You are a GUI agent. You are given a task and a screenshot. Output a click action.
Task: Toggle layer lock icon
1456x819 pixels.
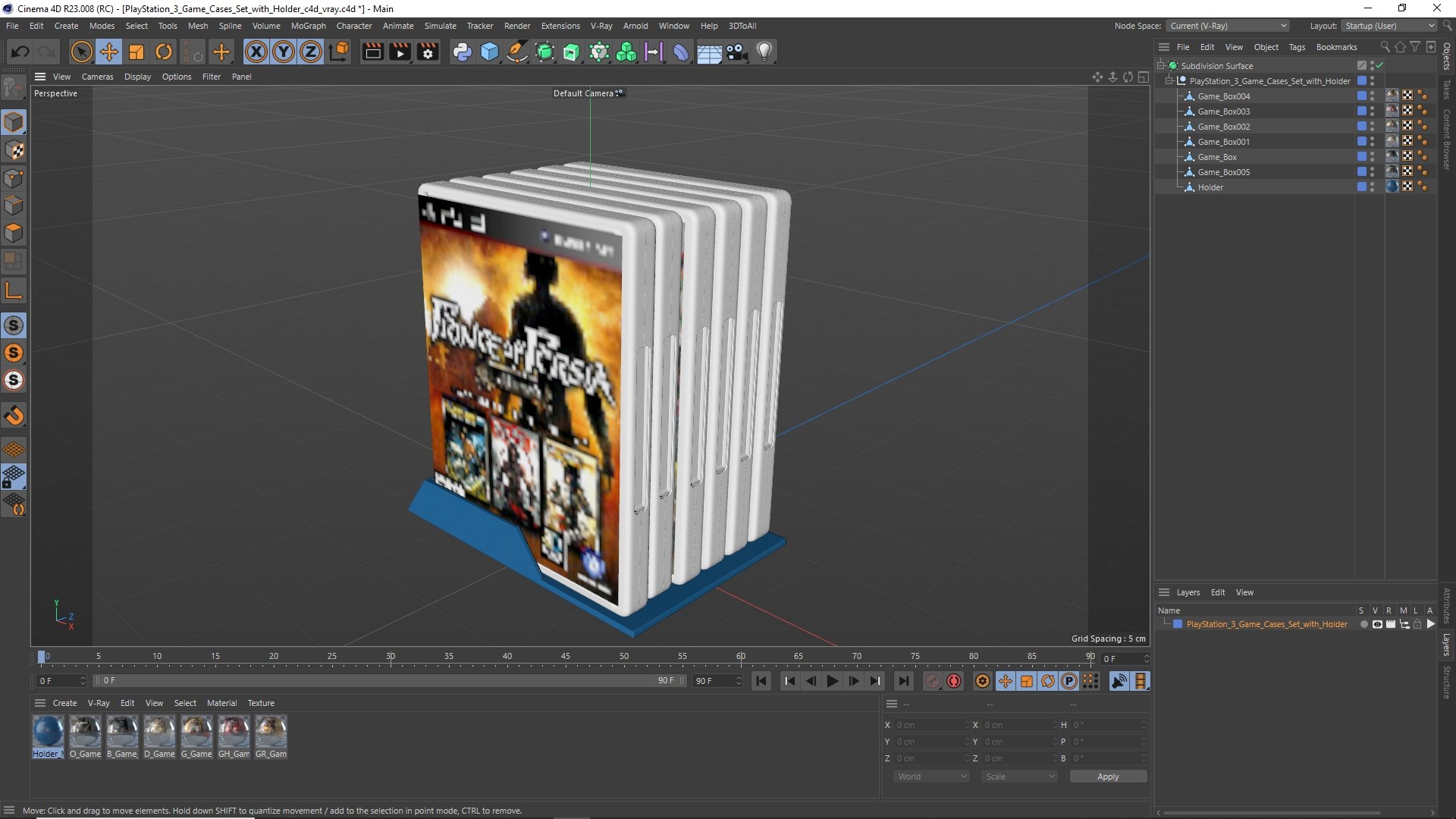pos(1417,625)
